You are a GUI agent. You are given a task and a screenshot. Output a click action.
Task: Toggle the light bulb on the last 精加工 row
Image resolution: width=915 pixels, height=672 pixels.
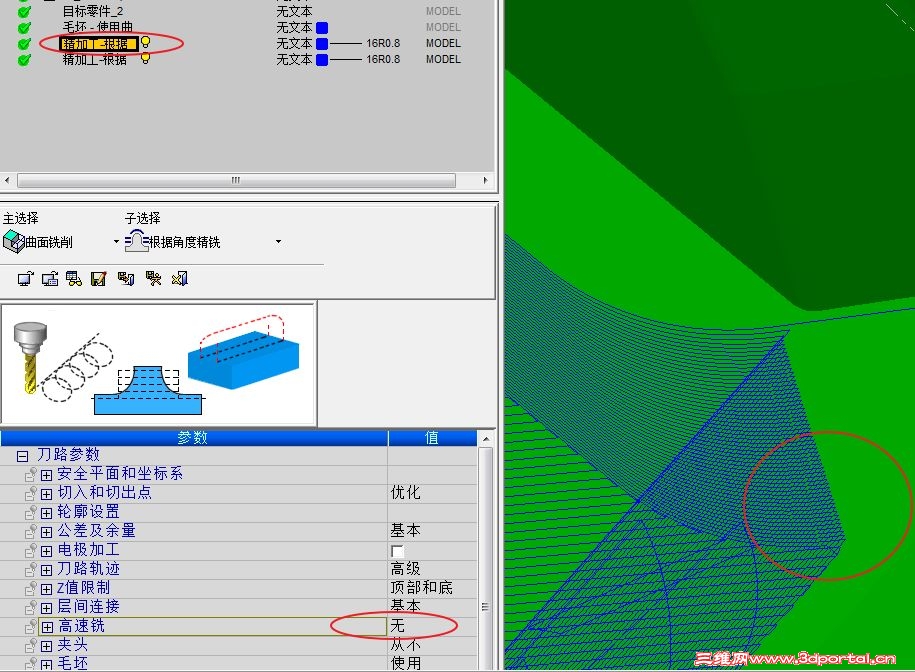coord(145,58)
